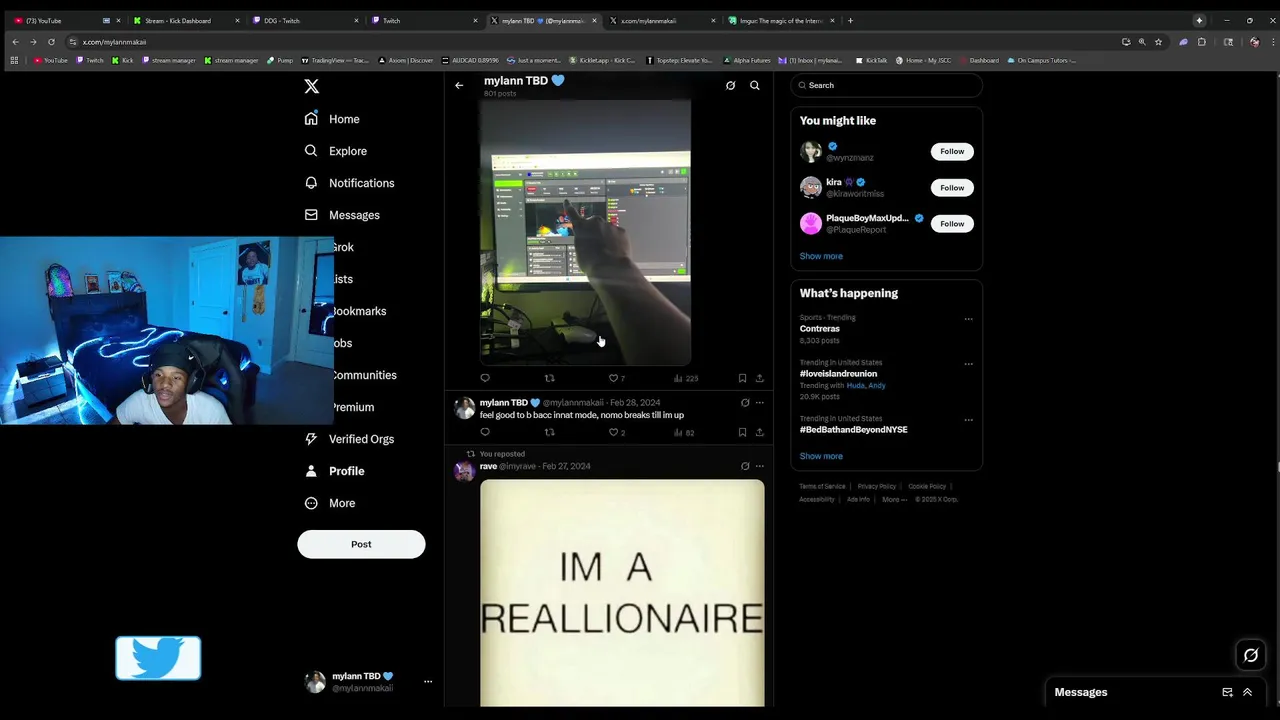
Task: Switch to Stream - Kick Dashboard tab
Action: 186,20
